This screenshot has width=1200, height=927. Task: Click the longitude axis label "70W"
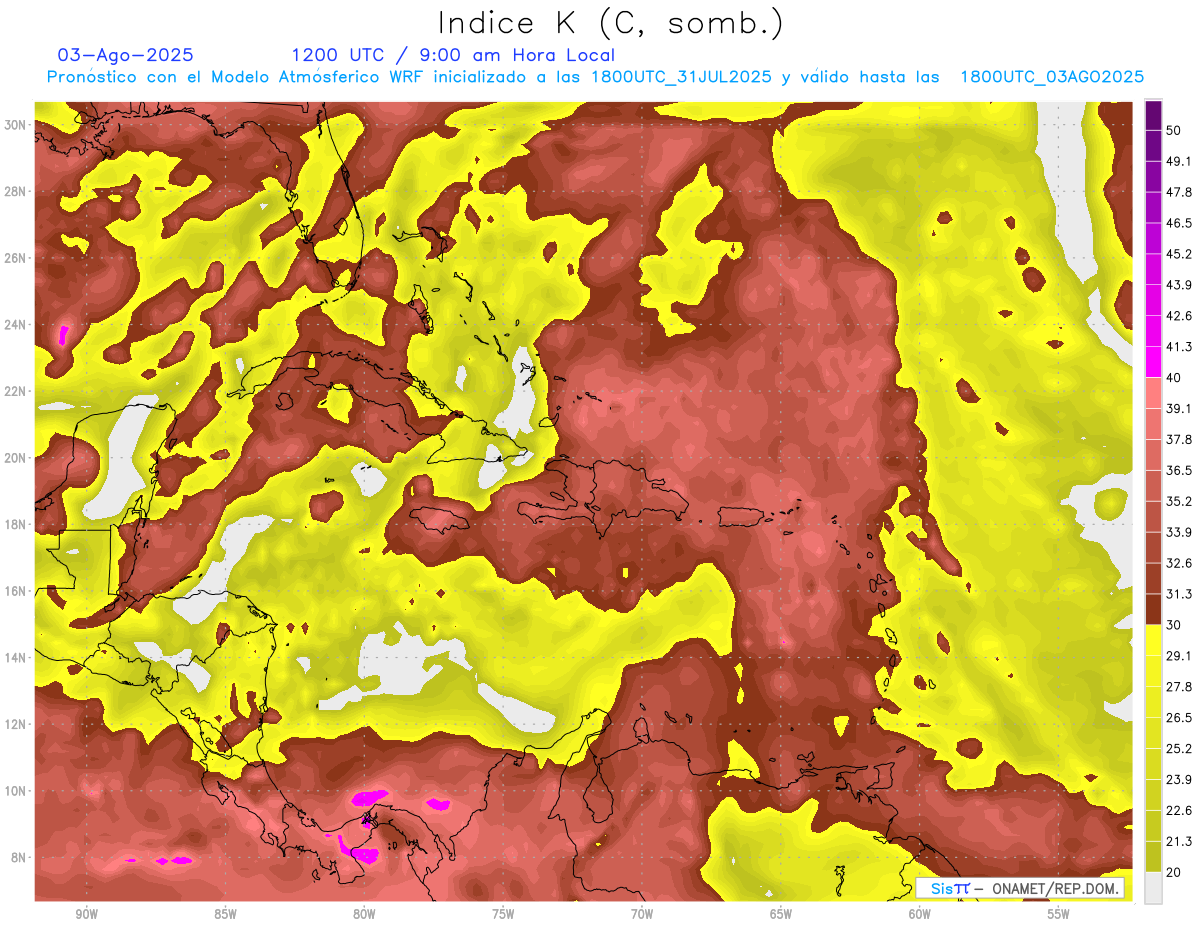pos(642,914)
